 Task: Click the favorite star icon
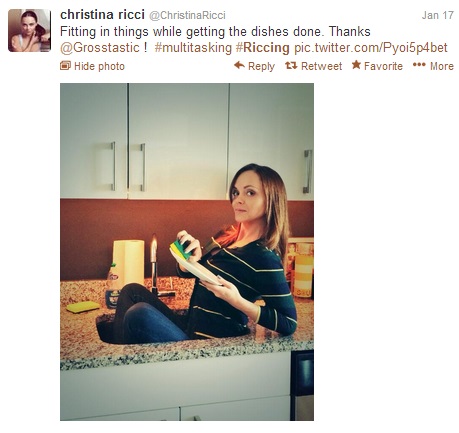356,65
